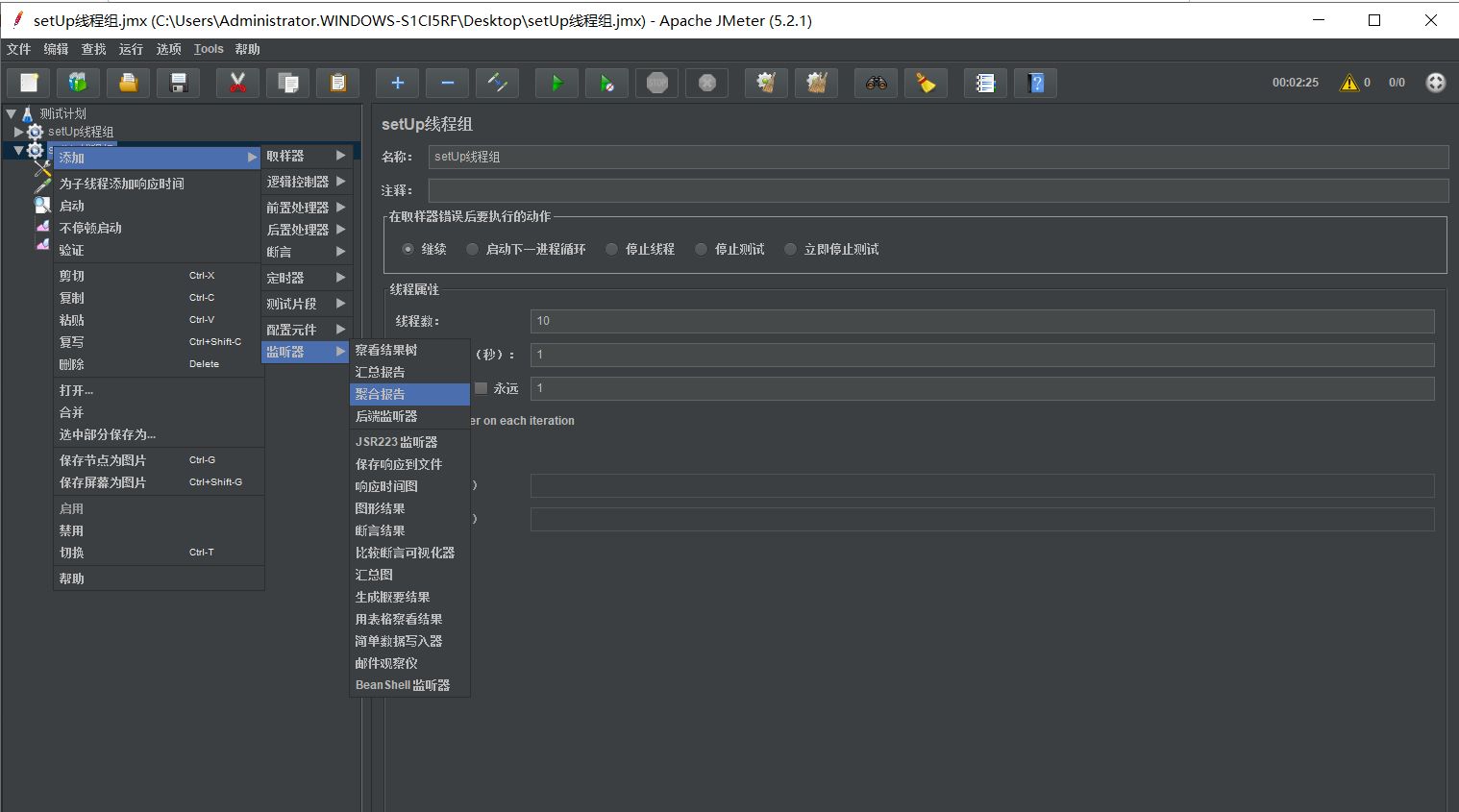The height and width of the screenshot is (812, 1459).
Task: Expand the first setUp线程组 tree node
Action: coord(18,132)
